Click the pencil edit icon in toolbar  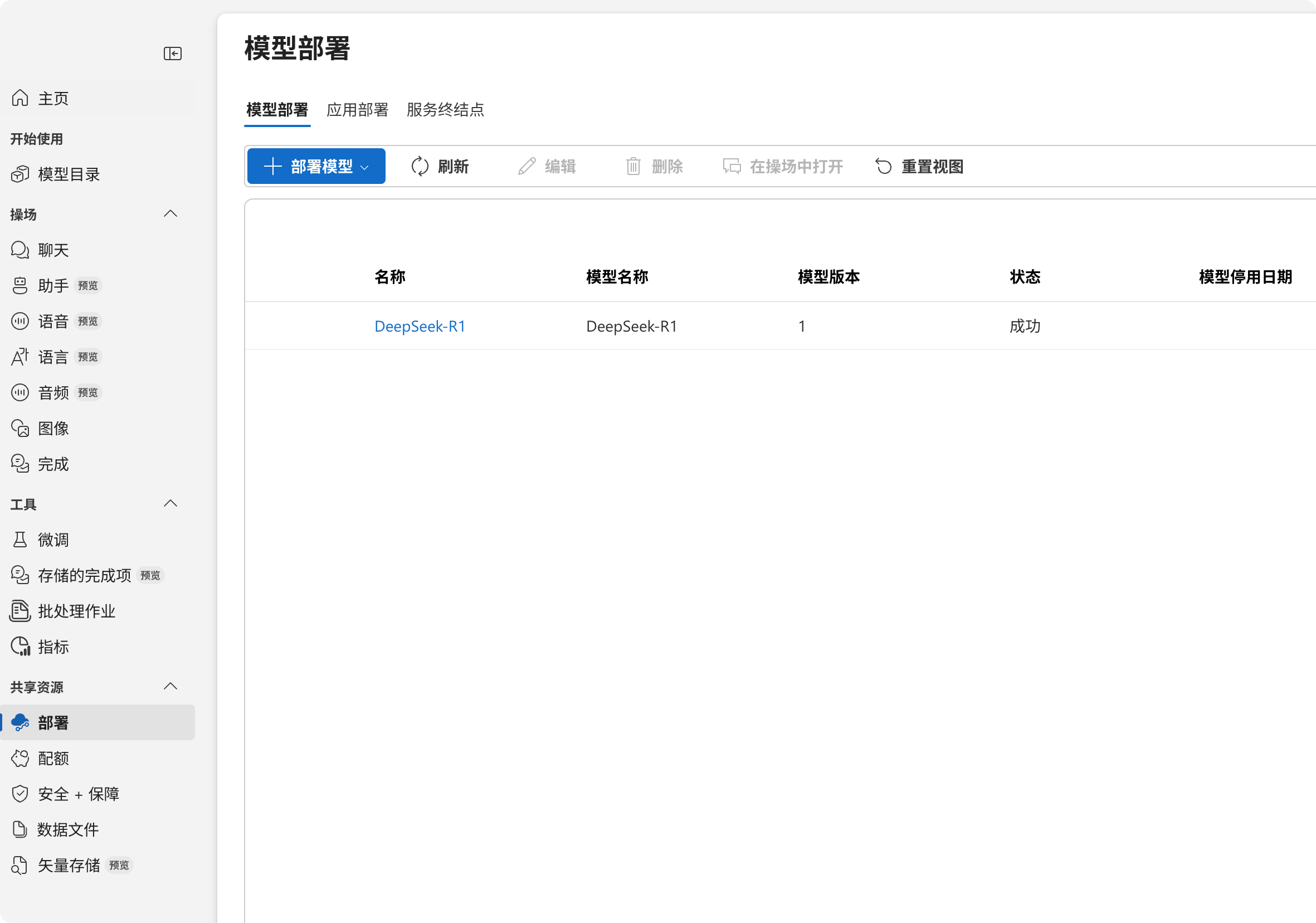pyautogui.click(x=527, y=166)
